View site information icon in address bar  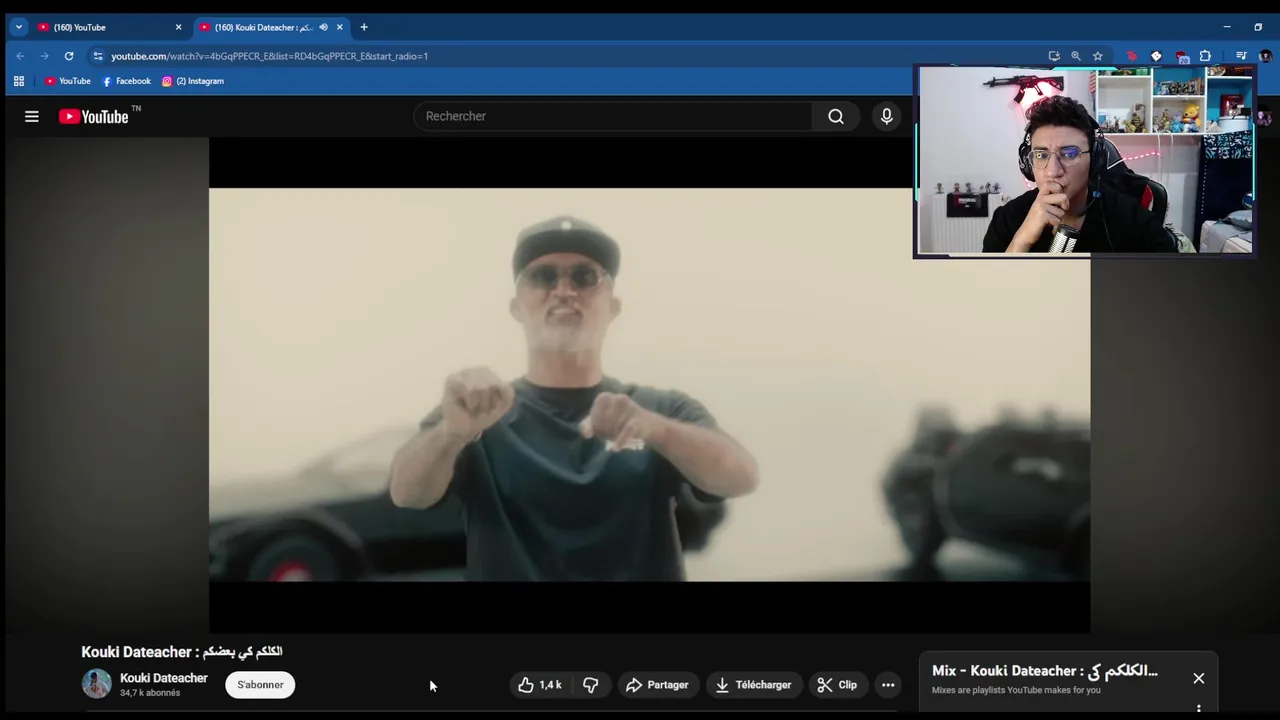(x=98, y=56)
